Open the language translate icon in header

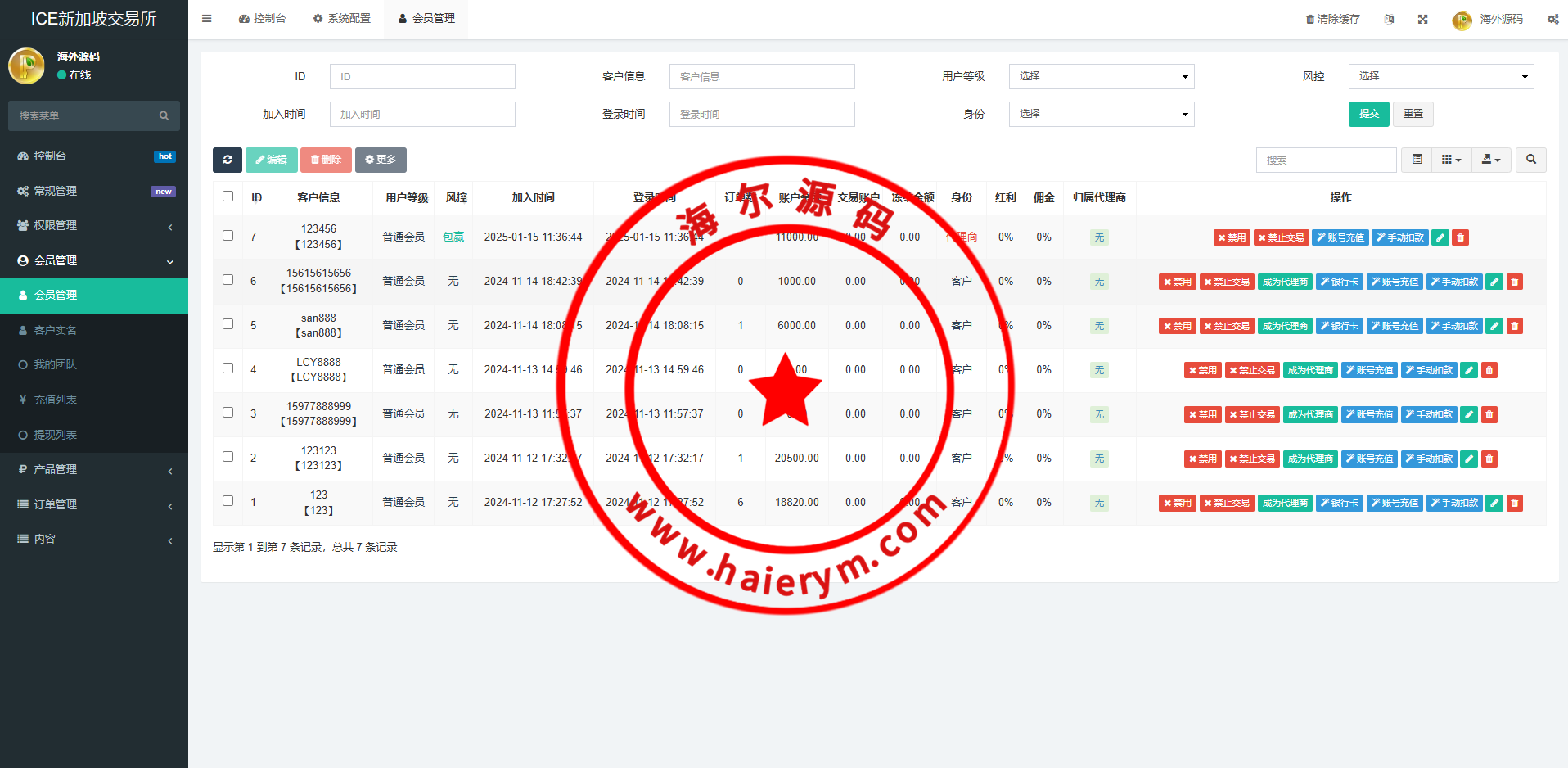(1389, 19)
